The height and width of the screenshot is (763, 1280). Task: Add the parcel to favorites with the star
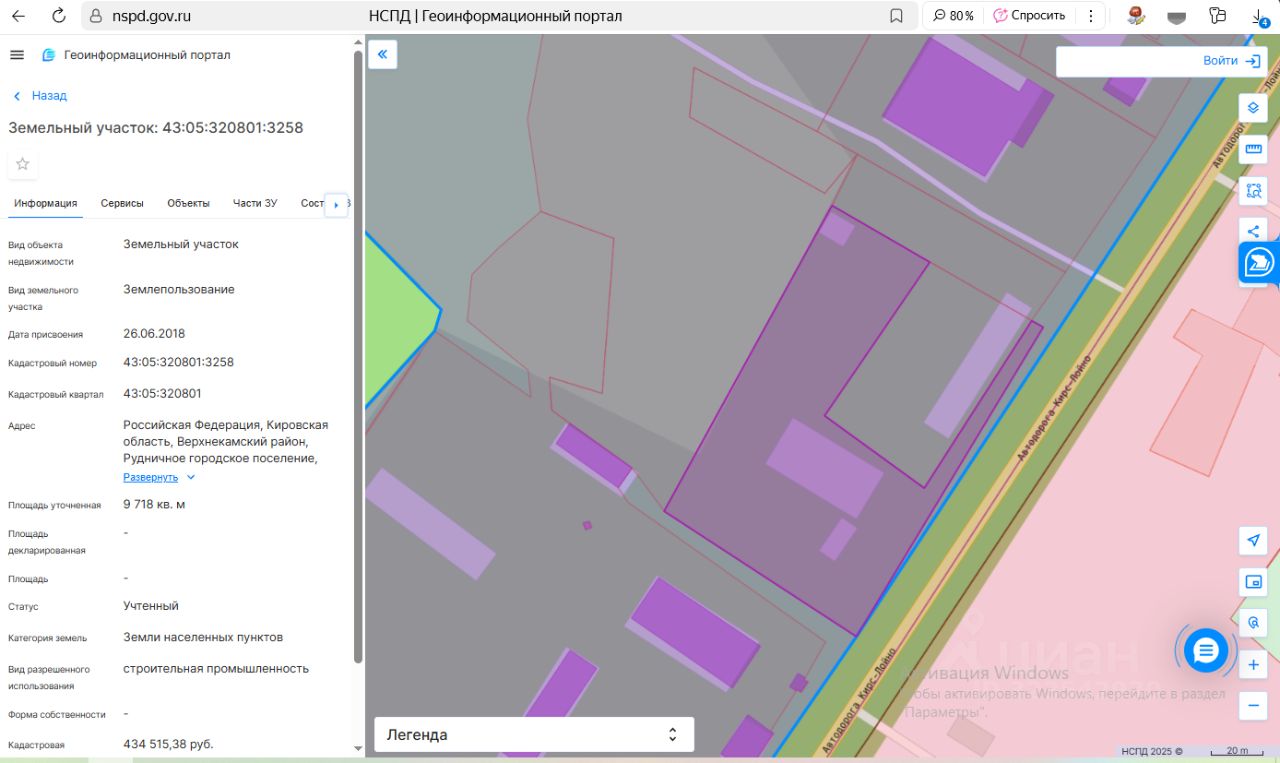pos(23,163)
